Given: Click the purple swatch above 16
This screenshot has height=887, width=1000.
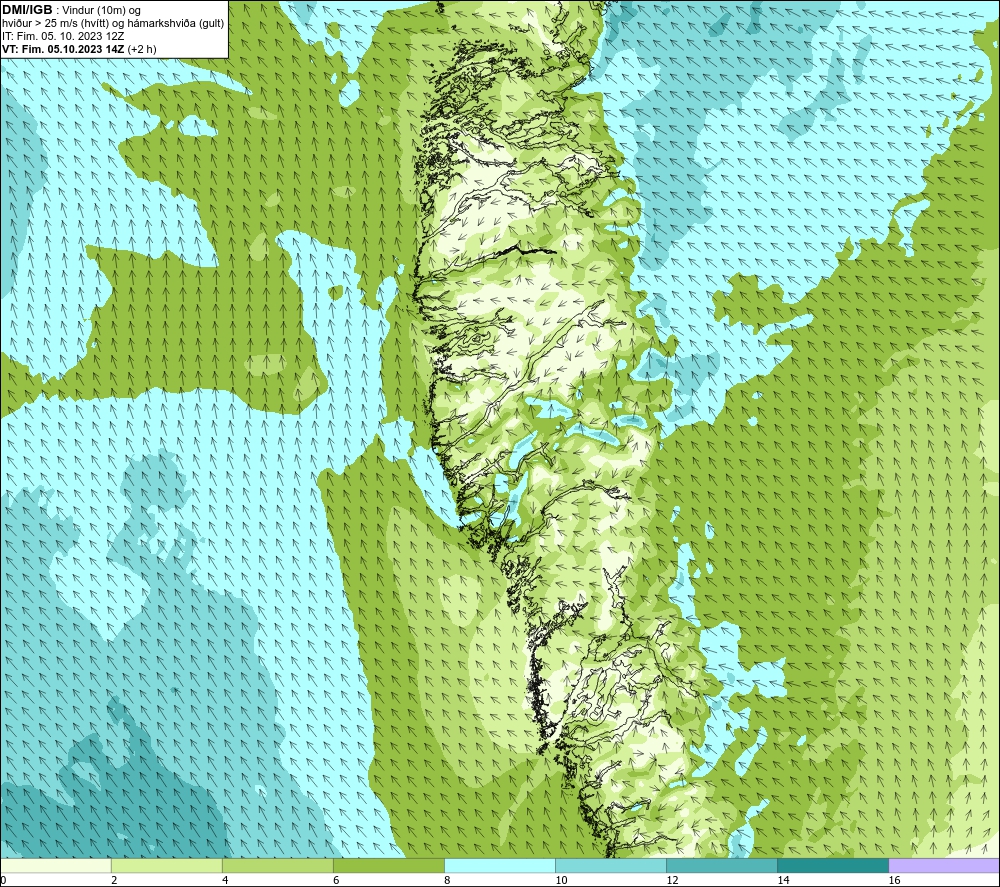Looking at the screenshot, I should point(944,865).
